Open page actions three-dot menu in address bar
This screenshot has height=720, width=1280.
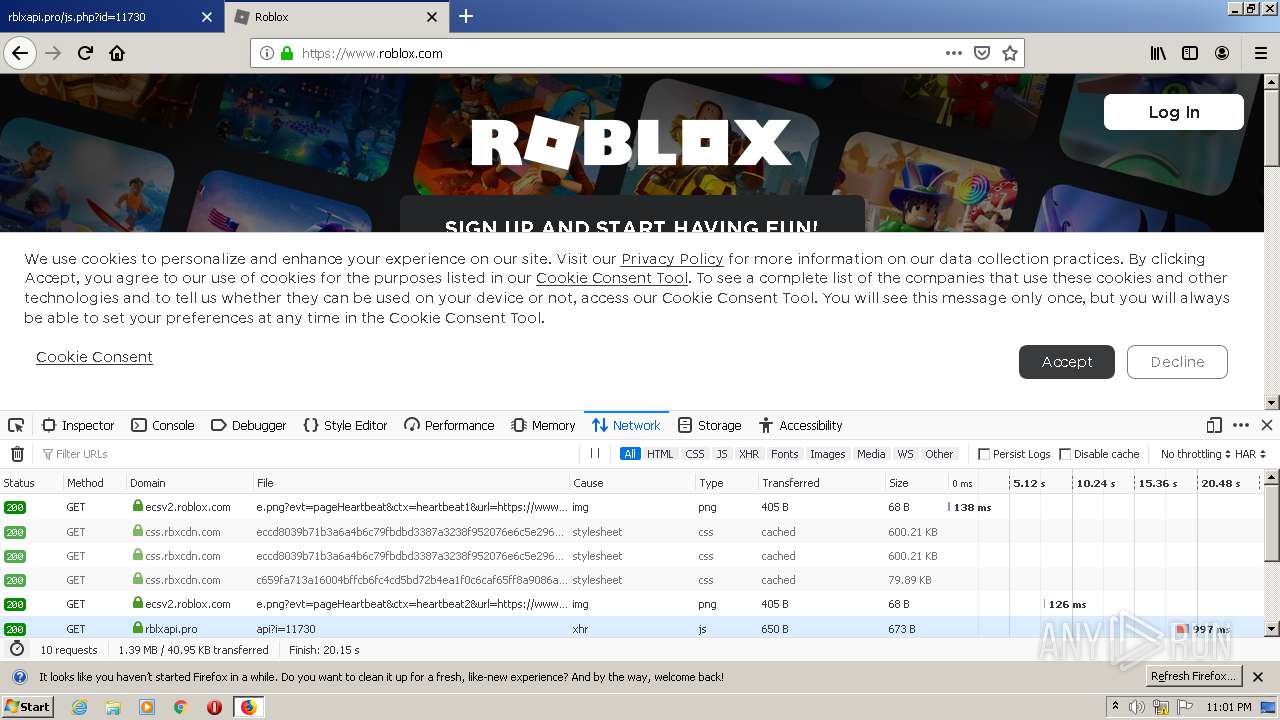tap(954, 53)
